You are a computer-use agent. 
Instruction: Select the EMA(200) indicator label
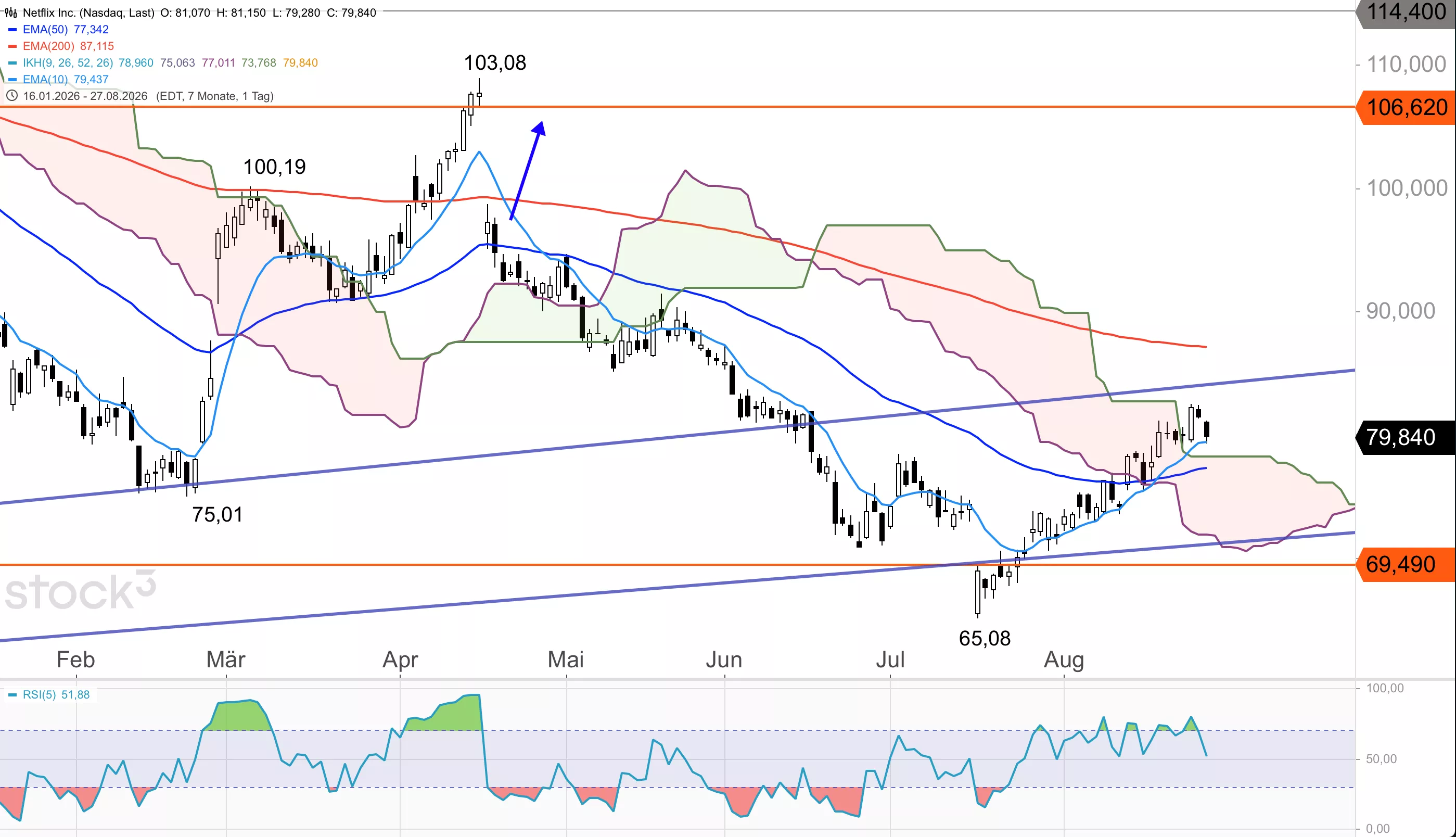[x=48, y=46]
